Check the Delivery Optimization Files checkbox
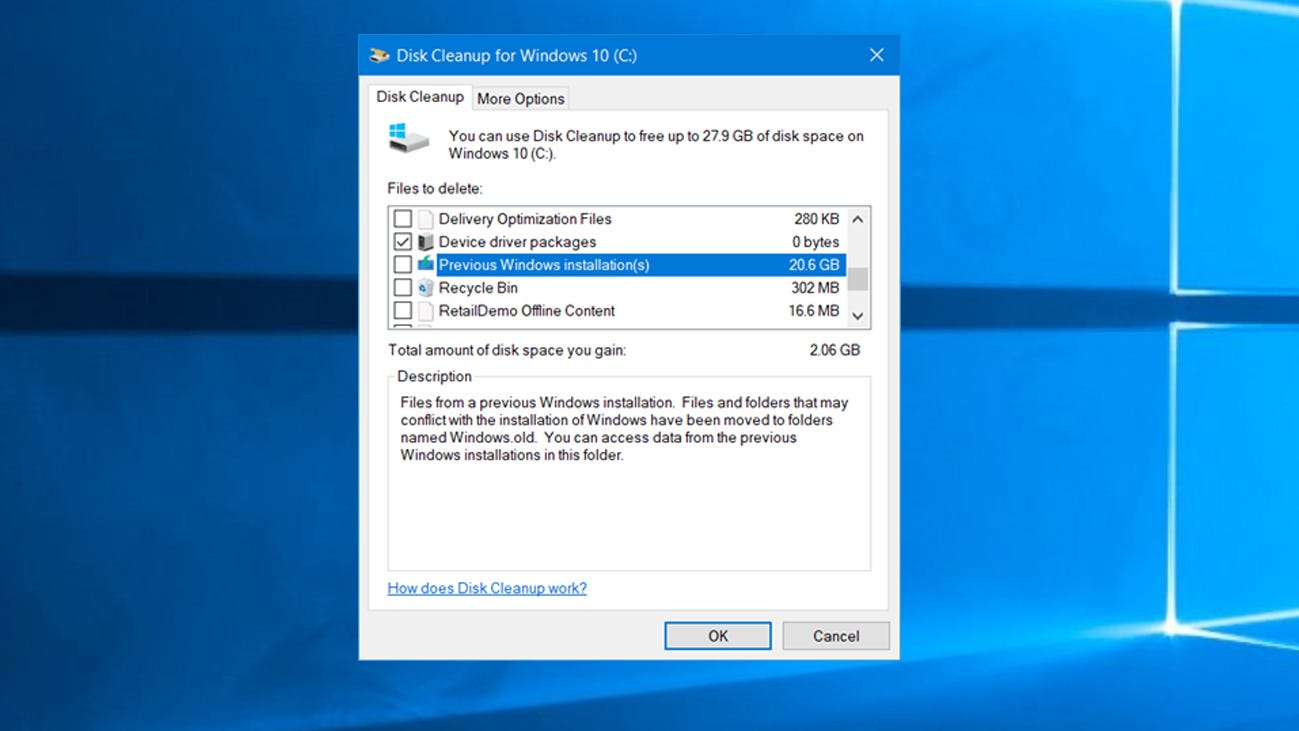The image size is (1299, 731). pyautogui.click(x=403, y=219)
